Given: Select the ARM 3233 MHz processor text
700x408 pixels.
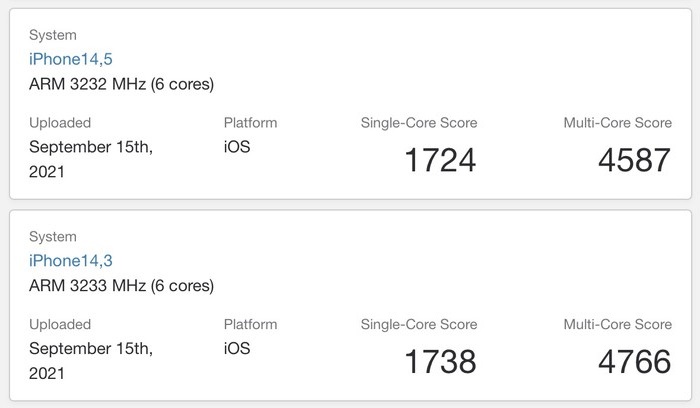Looking at the screenshot, I should click(x=121, y=285).
